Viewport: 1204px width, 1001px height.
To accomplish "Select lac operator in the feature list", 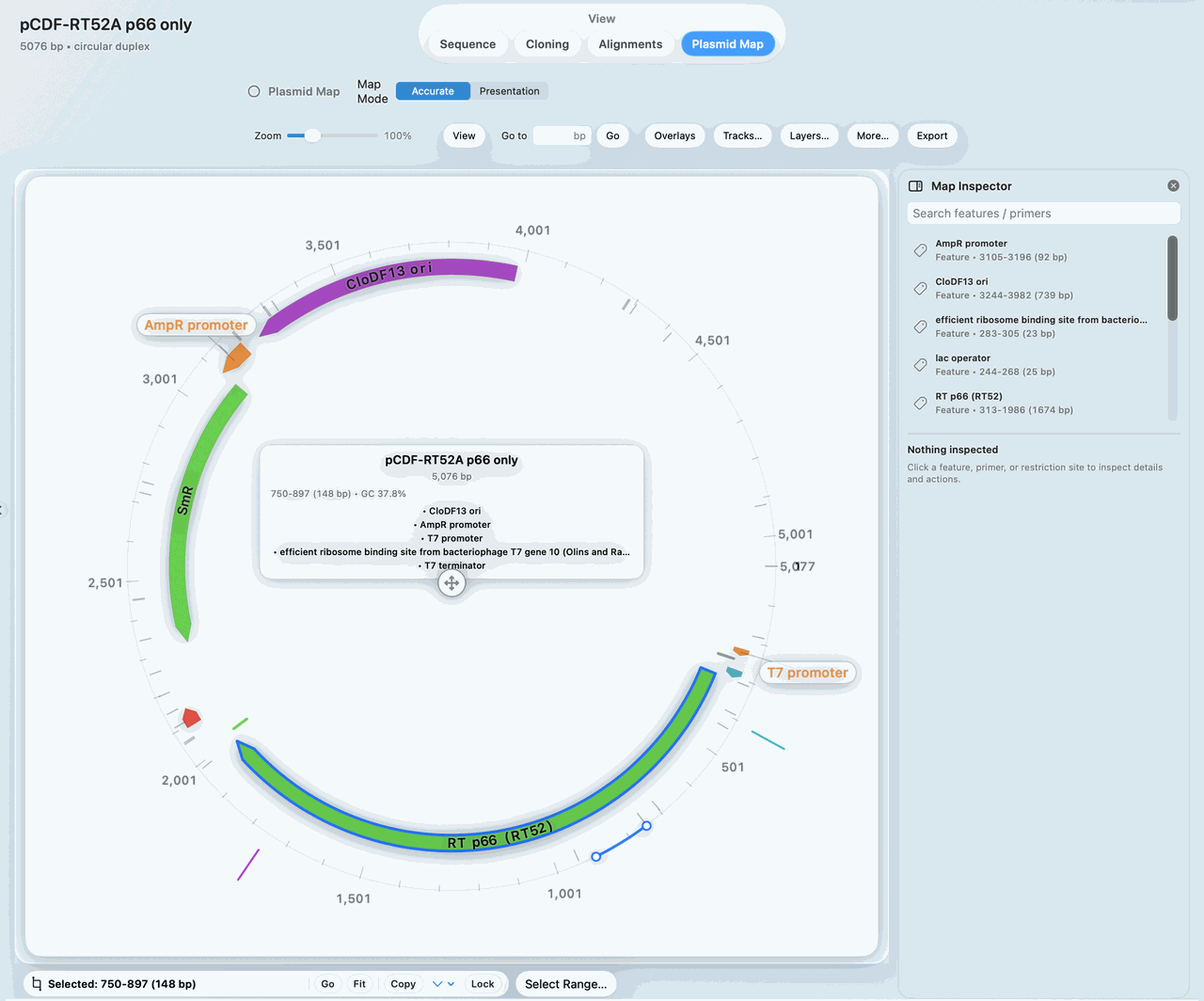I will (1035, 365).
